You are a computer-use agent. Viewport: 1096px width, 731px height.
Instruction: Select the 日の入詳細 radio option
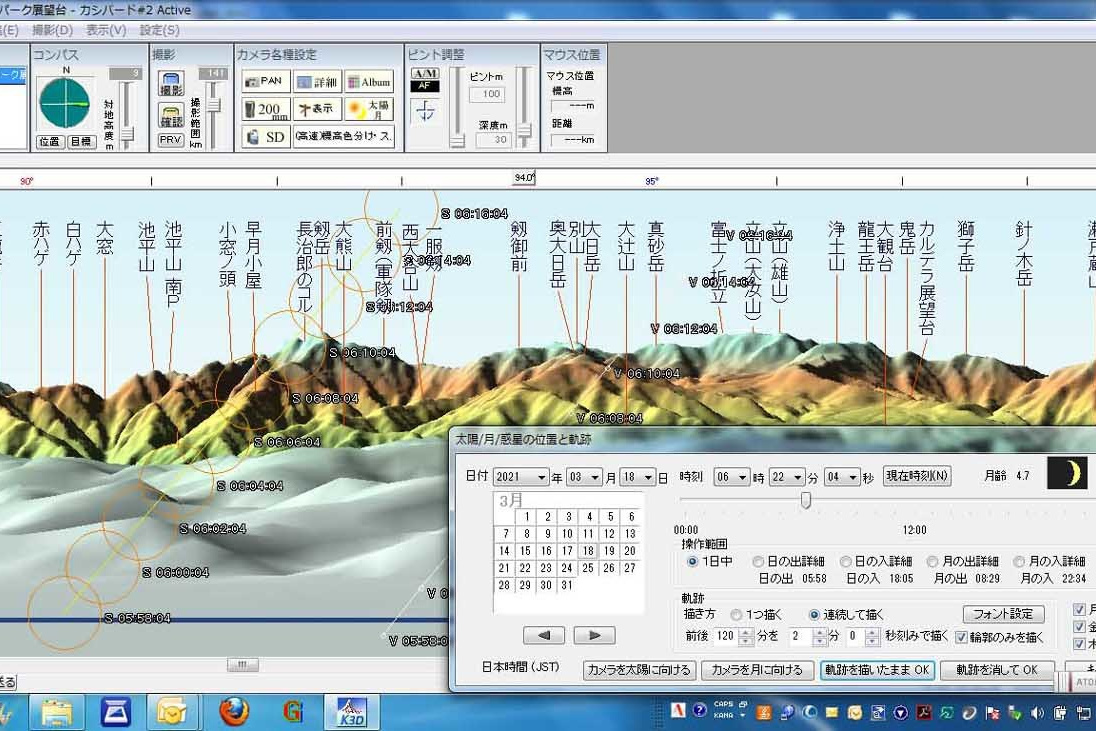pos(845,561)
